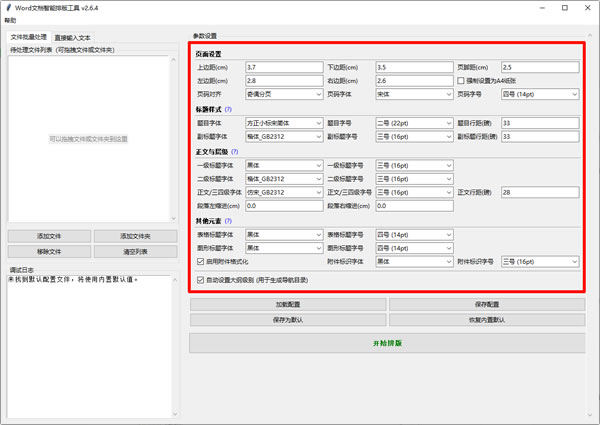Click the (?) help icon beside 其他元素

[x=229, y=221]
